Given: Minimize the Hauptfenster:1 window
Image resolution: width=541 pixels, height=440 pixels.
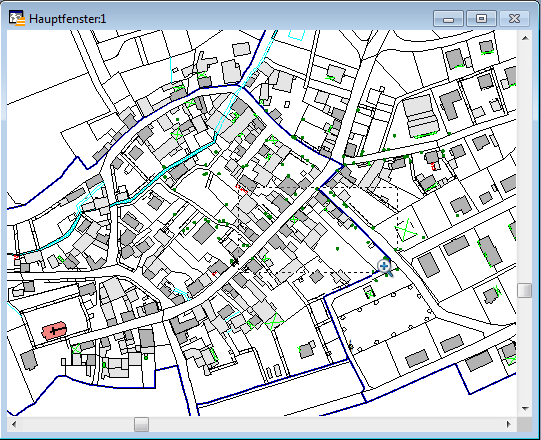Looking at the screenshot, I should [448, 19].
